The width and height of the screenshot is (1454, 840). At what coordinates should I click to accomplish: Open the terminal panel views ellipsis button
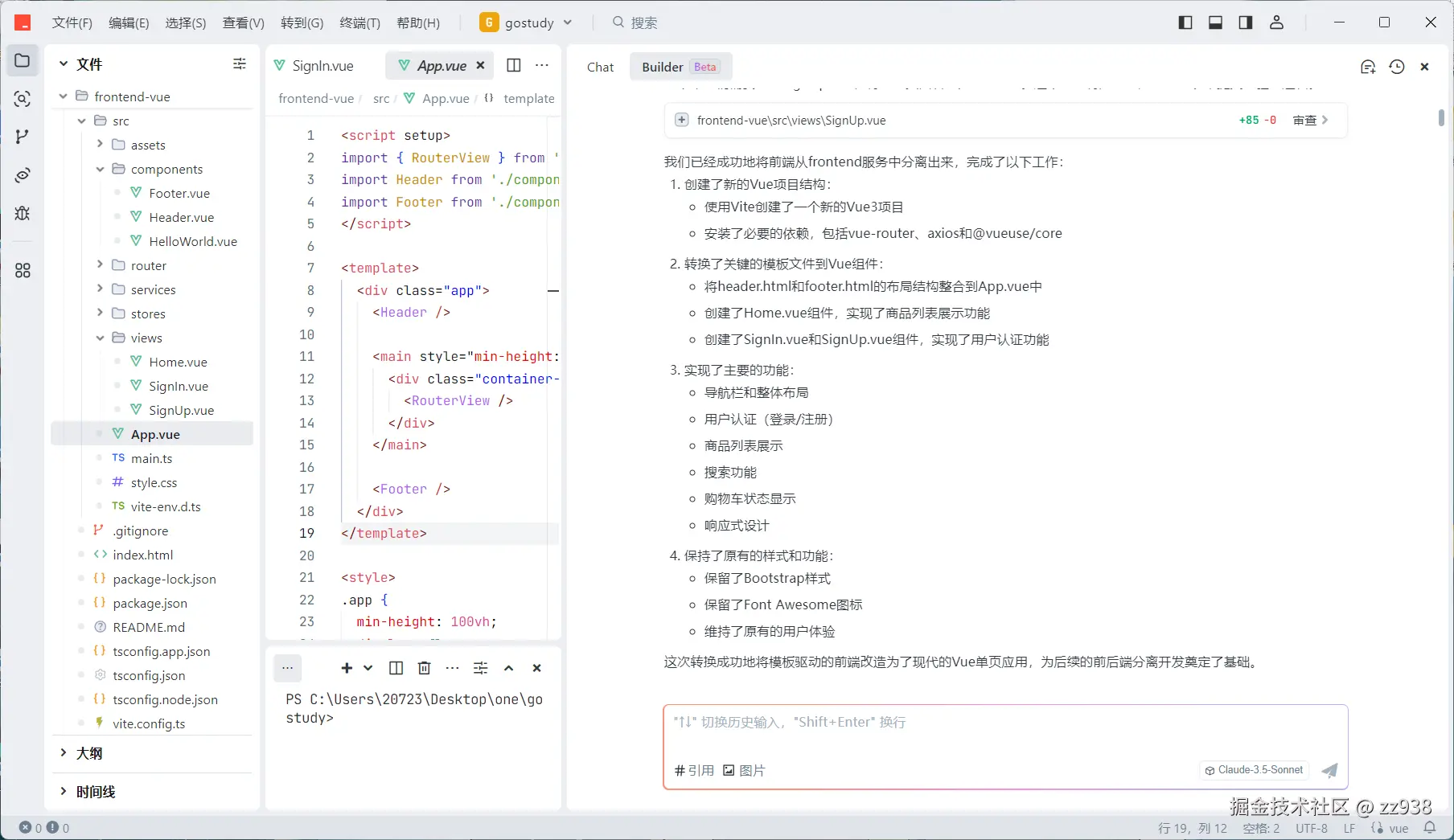coord(287,668)
